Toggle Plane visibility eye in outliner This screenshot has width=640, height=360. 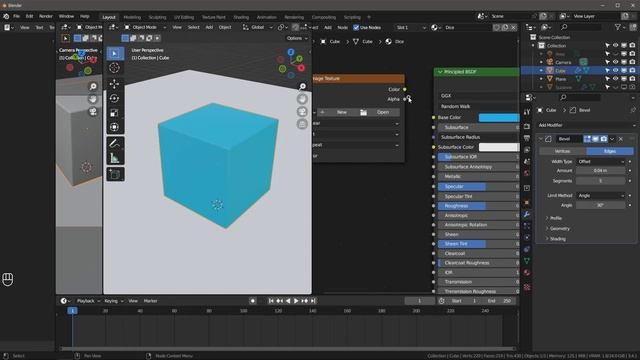(616, 79)
